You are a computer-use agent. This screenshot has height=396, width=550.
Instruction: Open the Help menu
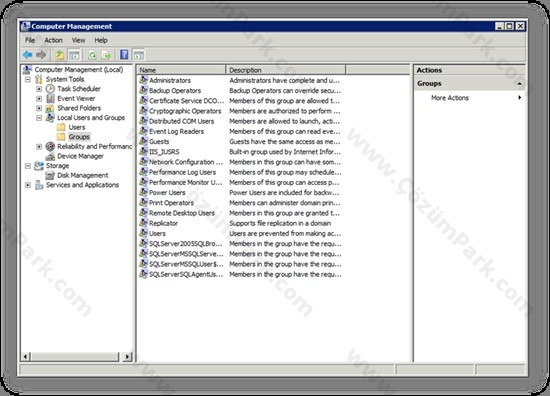click(x=101, y=40)
